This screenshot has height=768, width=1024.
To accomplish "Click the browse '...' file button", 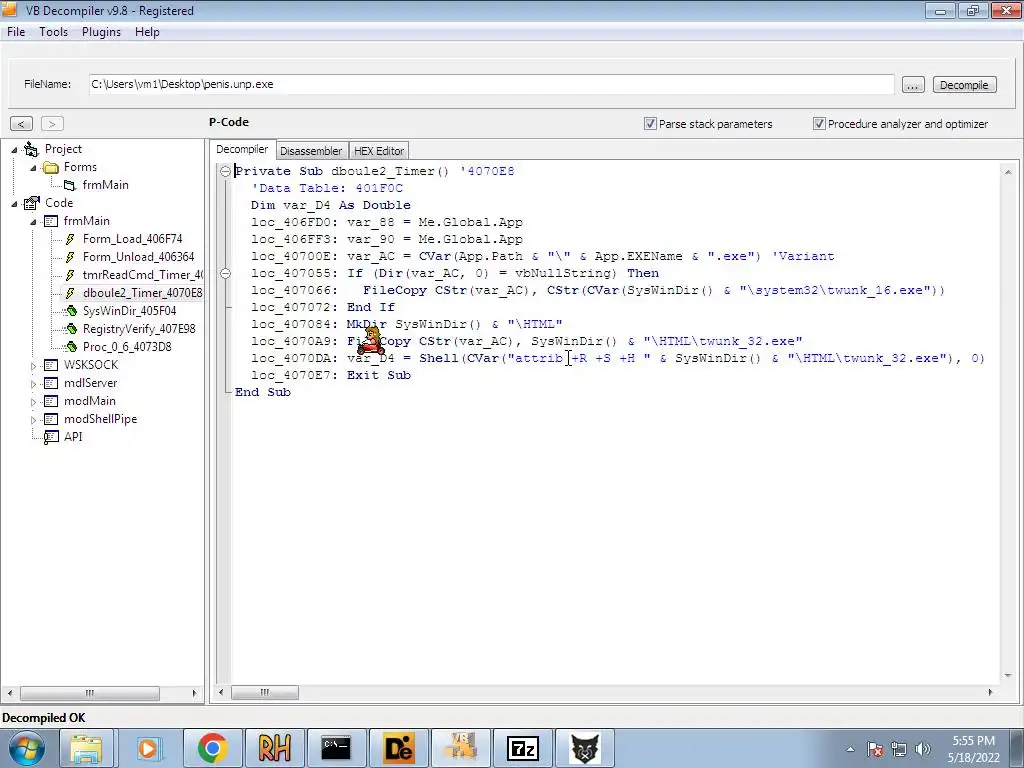I will pos(913,85).
